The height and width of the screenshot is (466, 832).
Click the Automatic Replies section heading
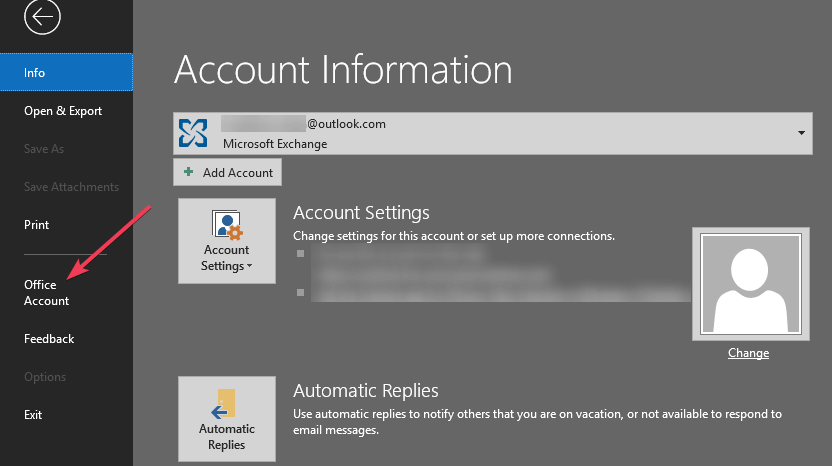click(366, 391)
